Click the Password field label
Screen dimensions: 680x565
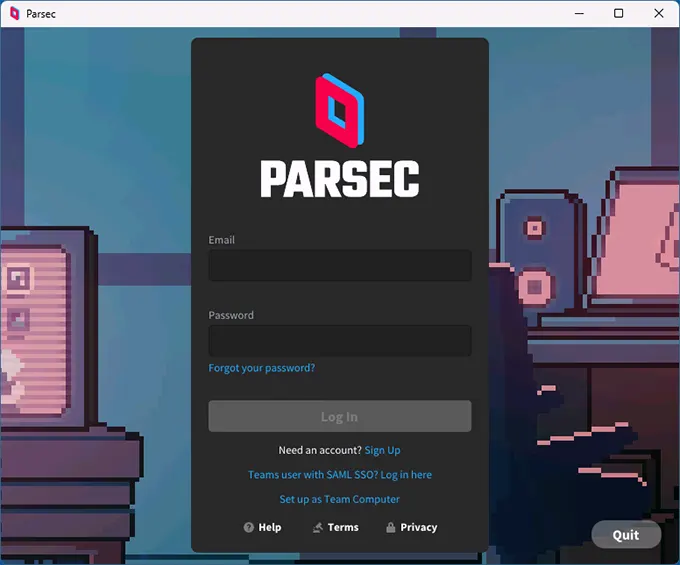coord(231,315)
